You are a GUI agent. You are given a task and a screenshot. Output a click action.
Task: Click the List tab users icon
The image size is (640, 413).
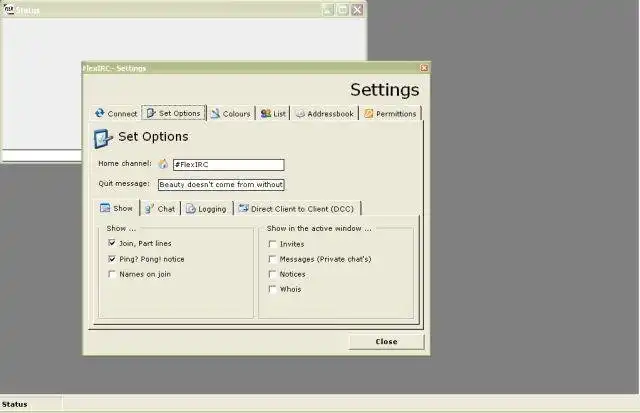pyautogui.click(x=266, y=113)
